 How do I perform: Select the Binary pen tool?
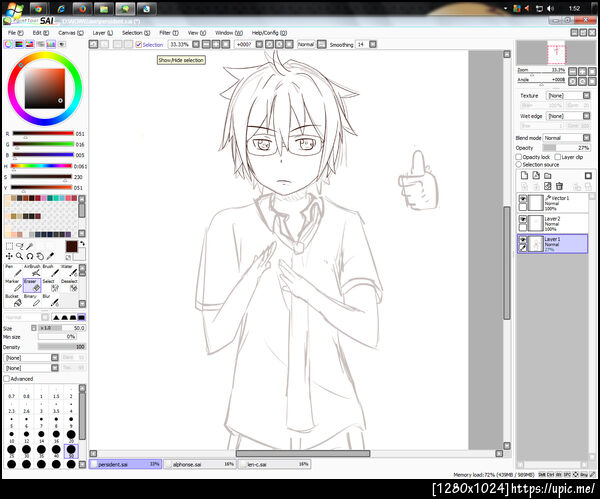(32, 301)
